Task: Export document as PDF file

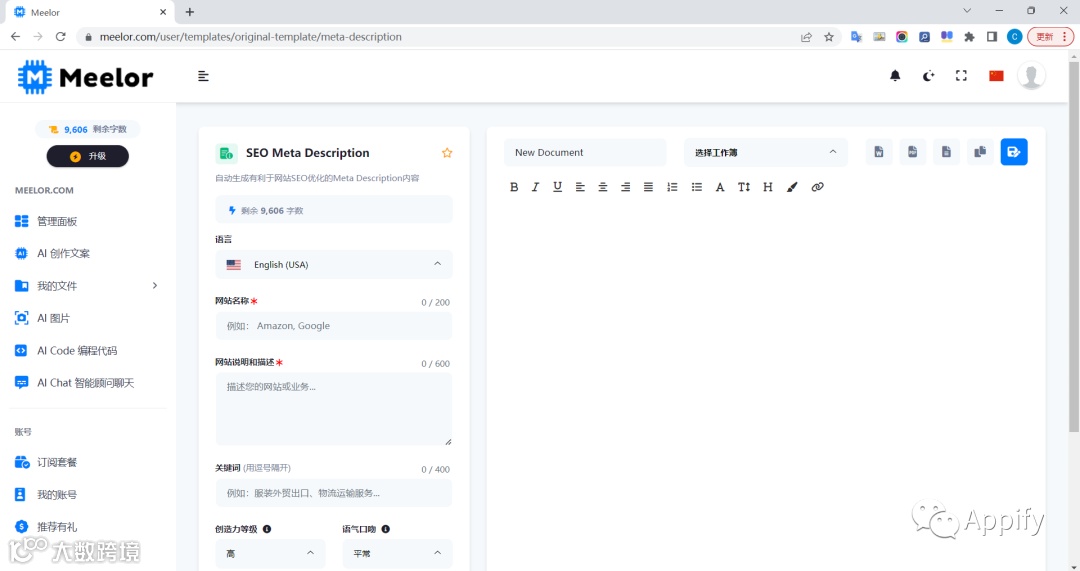Action: [x=913, y=152]
